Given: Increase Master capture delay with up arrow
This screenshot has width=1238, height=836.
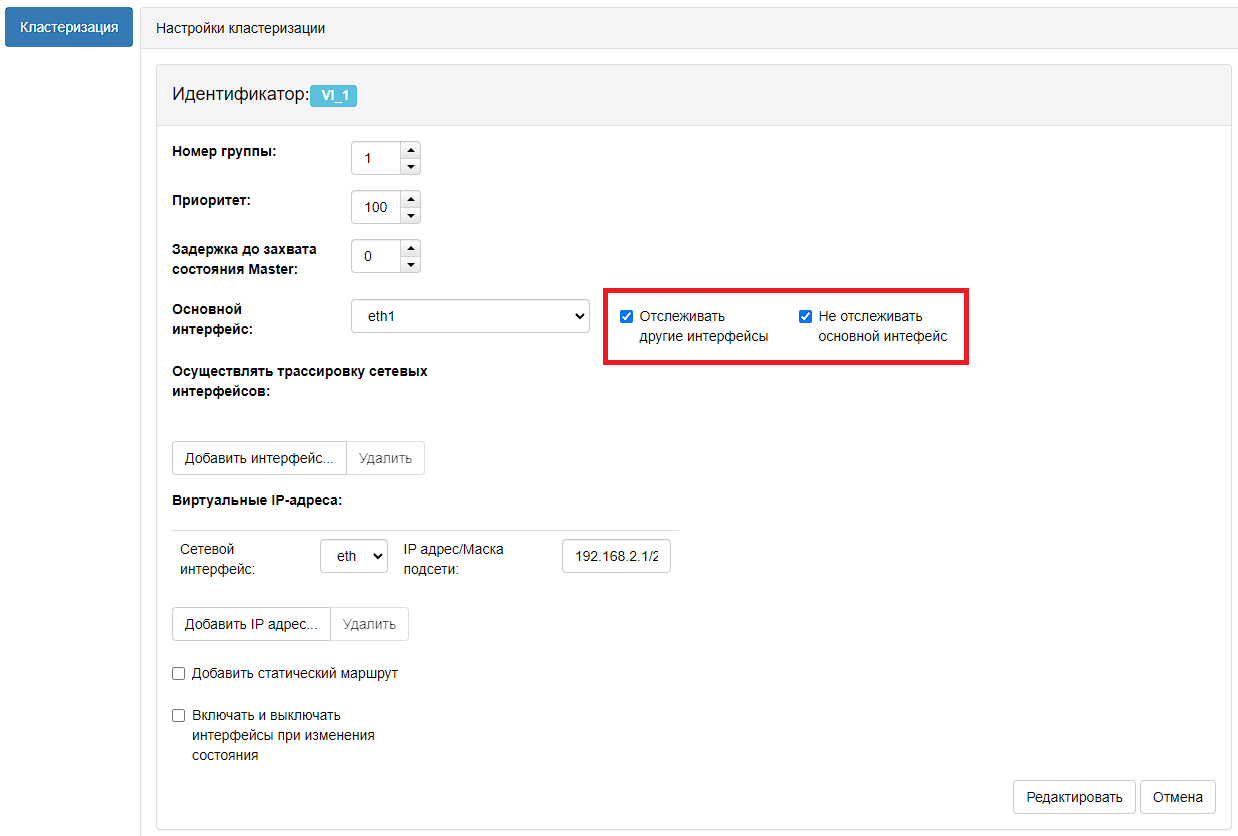Looking at the screenshot, I should pyautogui.click(x=410, y=248).
